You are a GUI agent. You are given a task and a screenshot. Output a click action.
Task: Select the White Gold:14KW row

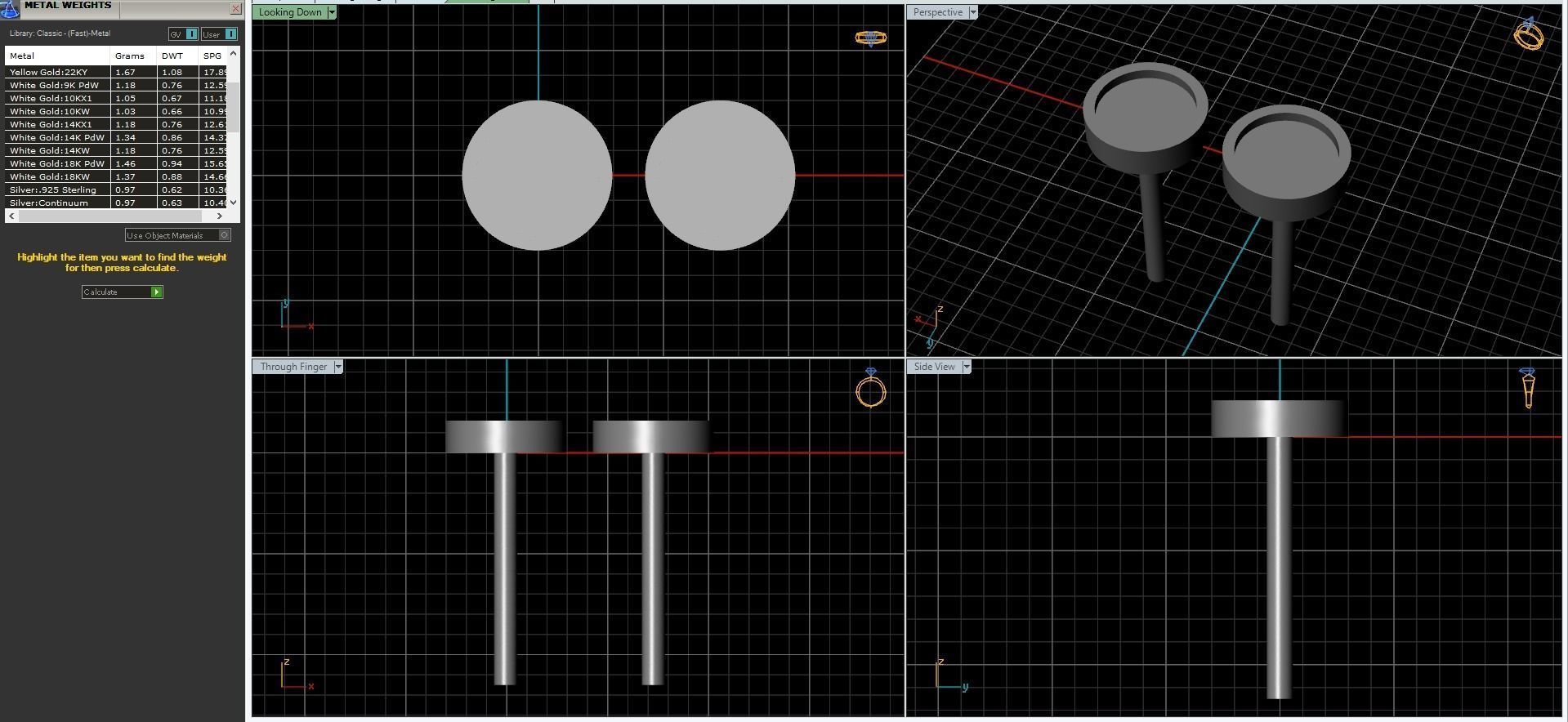(x=117, y=150)
